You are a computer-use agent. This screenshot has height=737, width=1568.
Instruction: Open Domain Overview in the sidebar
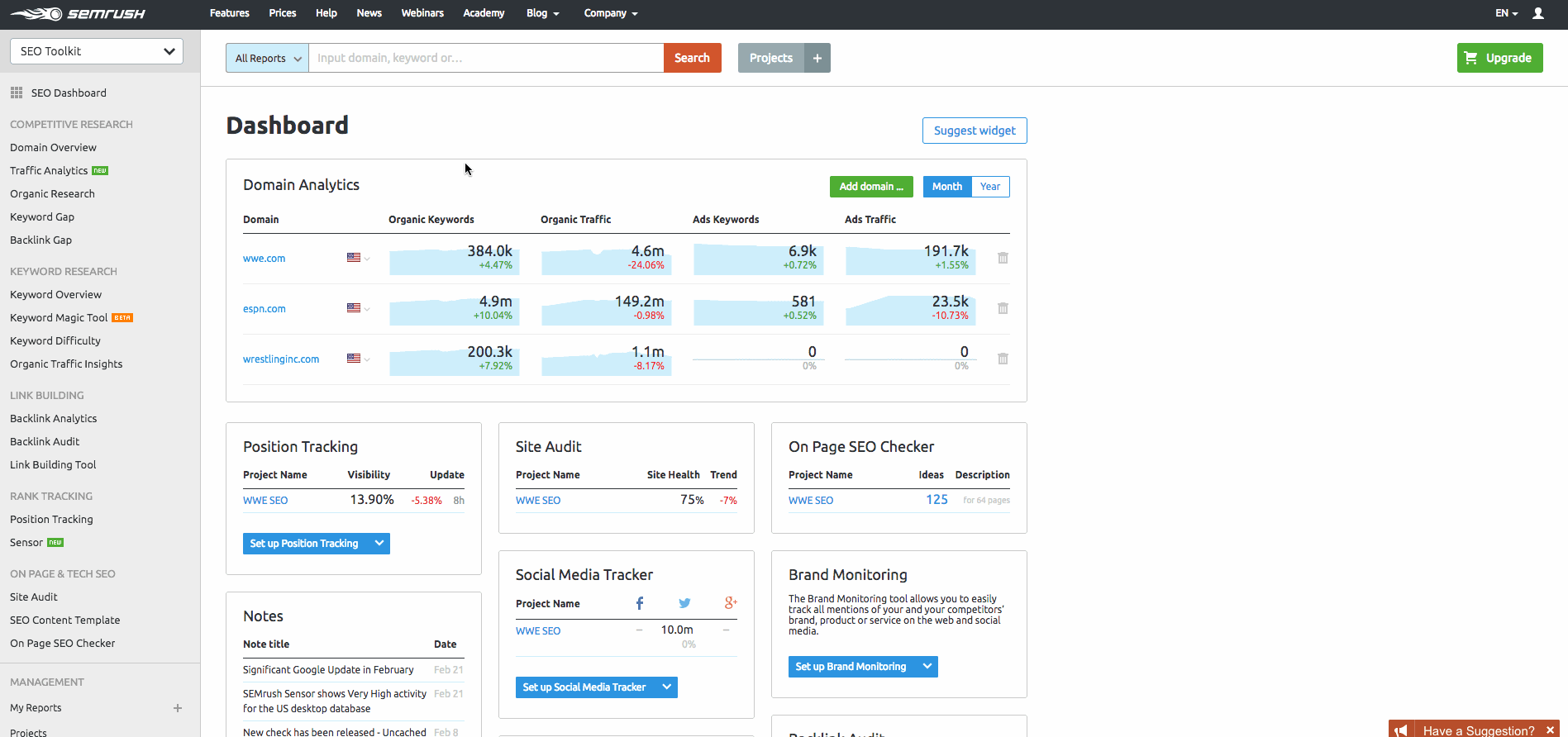pos(53,148)
